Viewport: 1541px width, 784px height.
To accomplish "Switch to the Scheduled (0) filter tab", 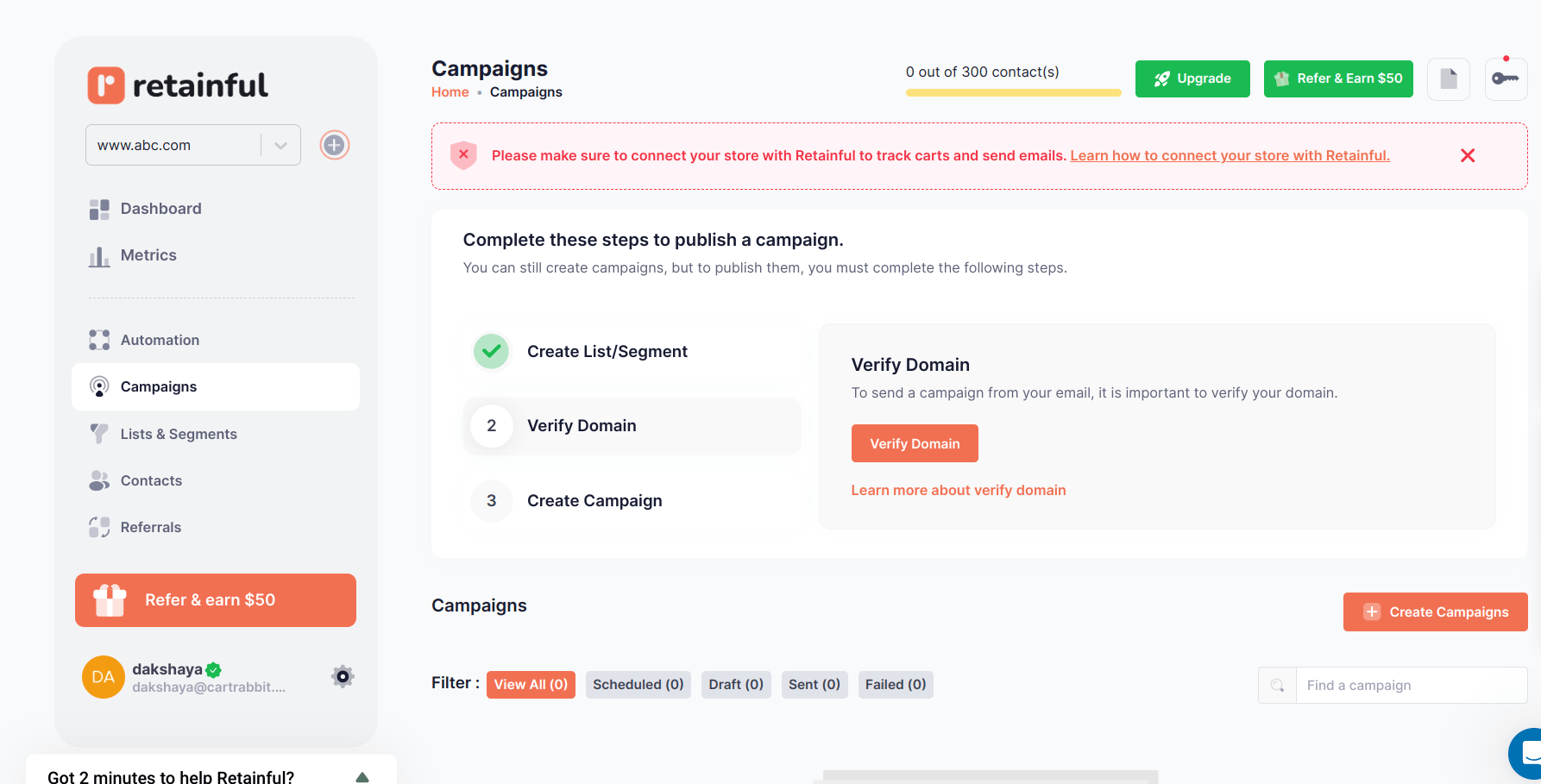I will click(x=638, y=684).
